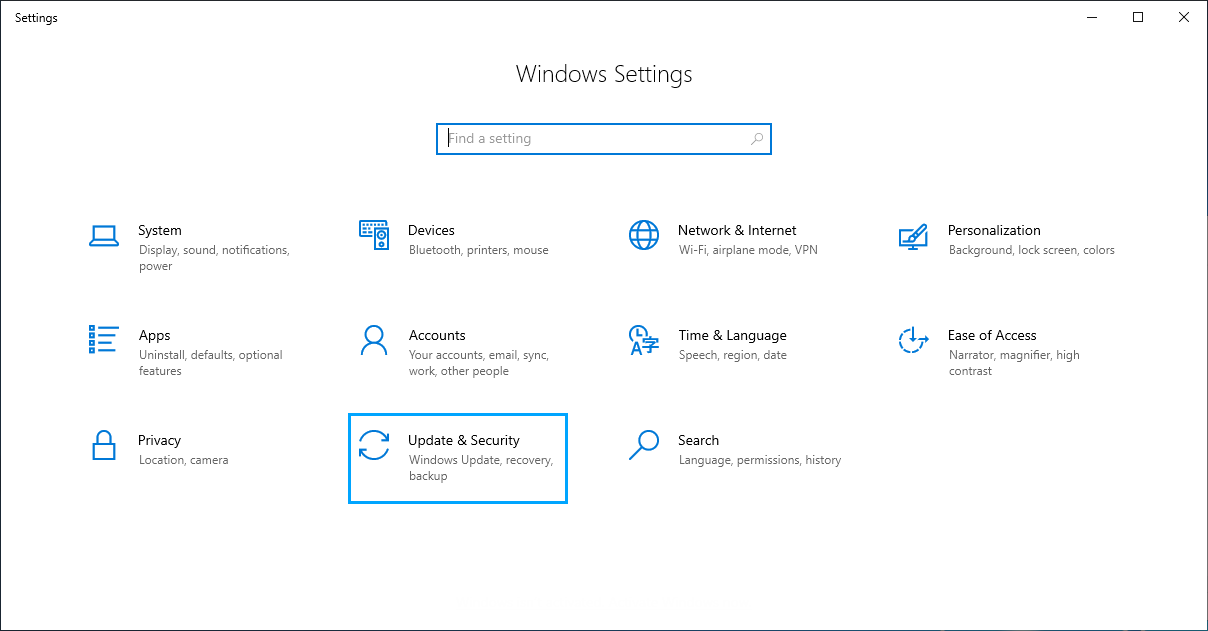The height and width of the screenshot is (631, 1208).
Task: Open Accounts using the person icon
Action: [x=374, y=340]
